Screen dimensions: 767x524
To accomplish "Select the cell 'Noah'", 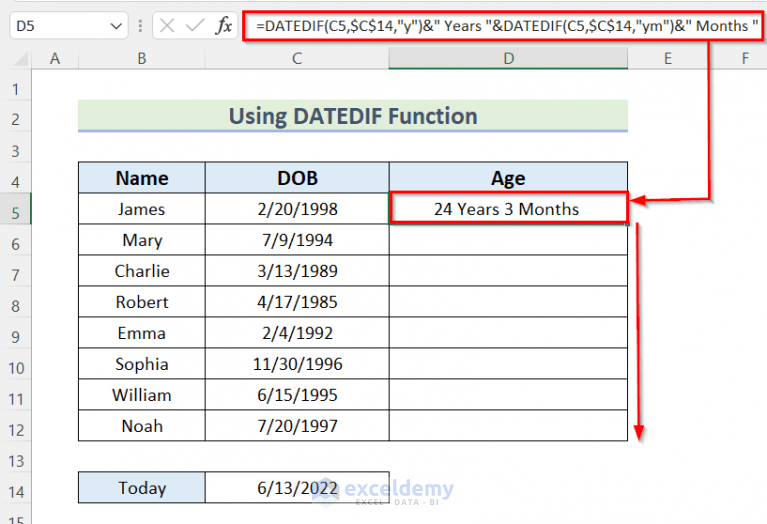I will click(x=142, y=426).
